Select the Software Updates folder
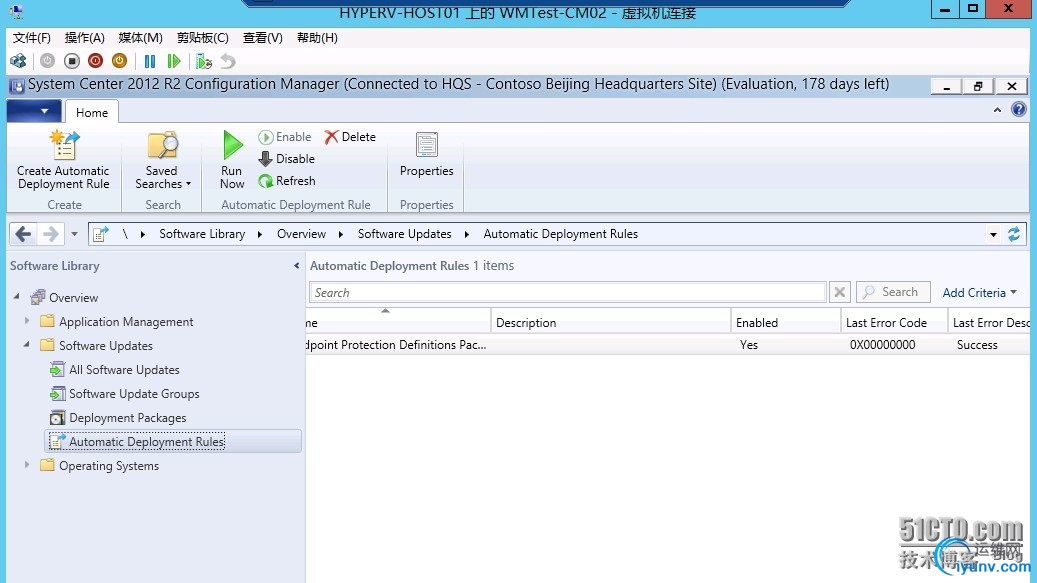Image resolution: width=1037 pixels, height=583 pixels. (106, 346)
